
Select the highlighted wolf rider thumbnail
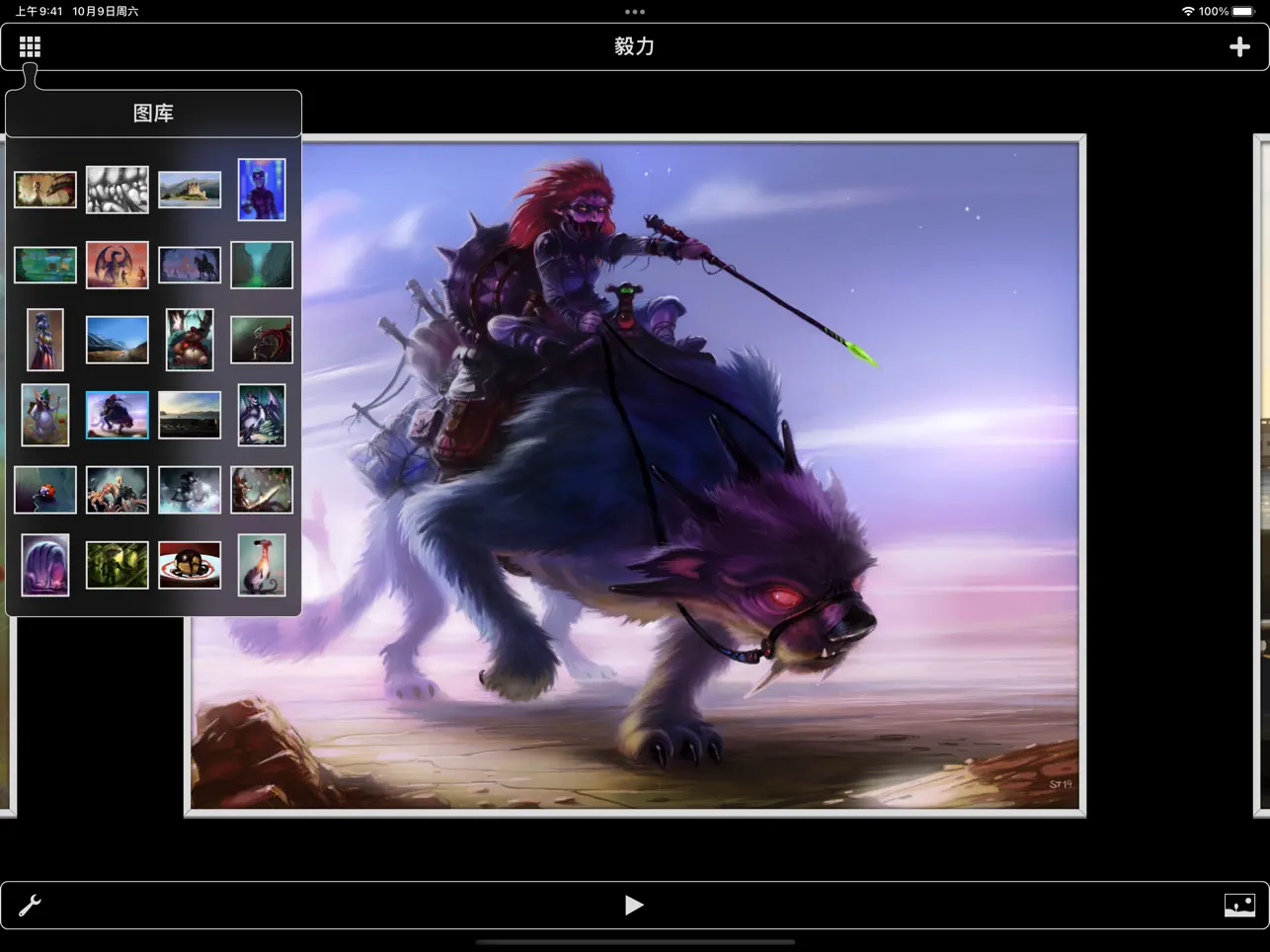[117, 414]
